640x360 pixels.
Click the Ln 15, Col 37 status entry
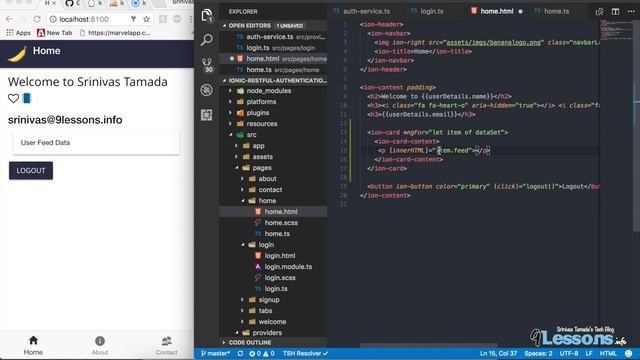pyautogui.click(x=498, y=353)
